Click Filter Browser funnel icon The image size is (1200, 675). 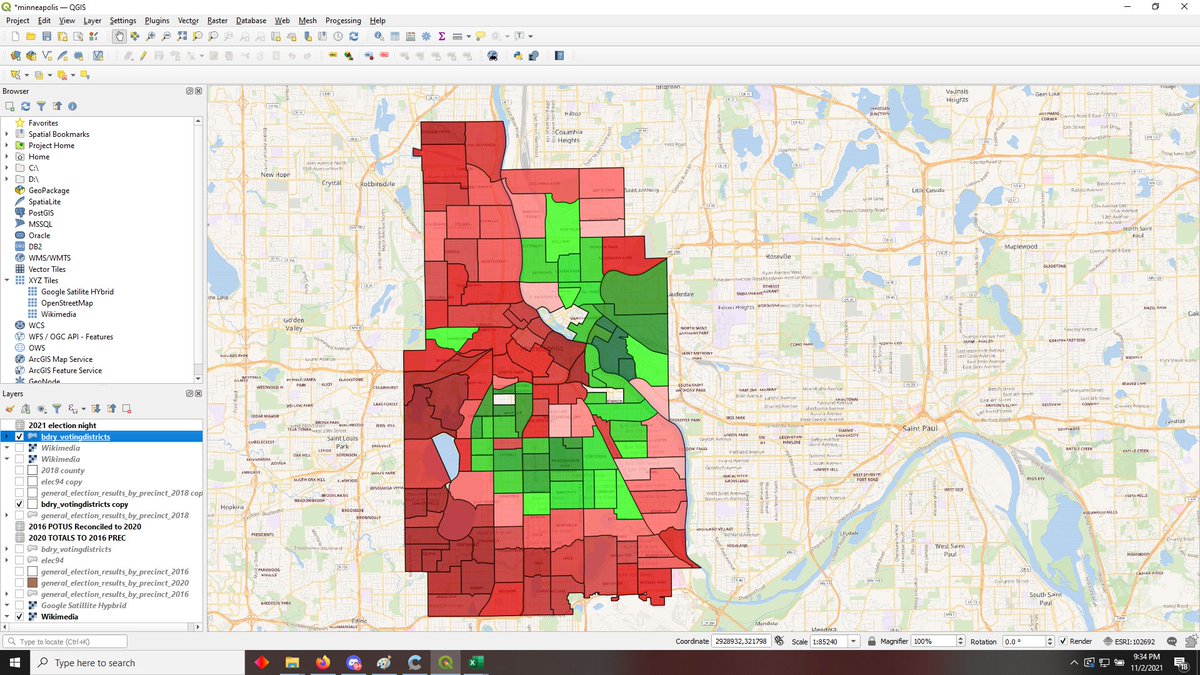click(41, 106)
